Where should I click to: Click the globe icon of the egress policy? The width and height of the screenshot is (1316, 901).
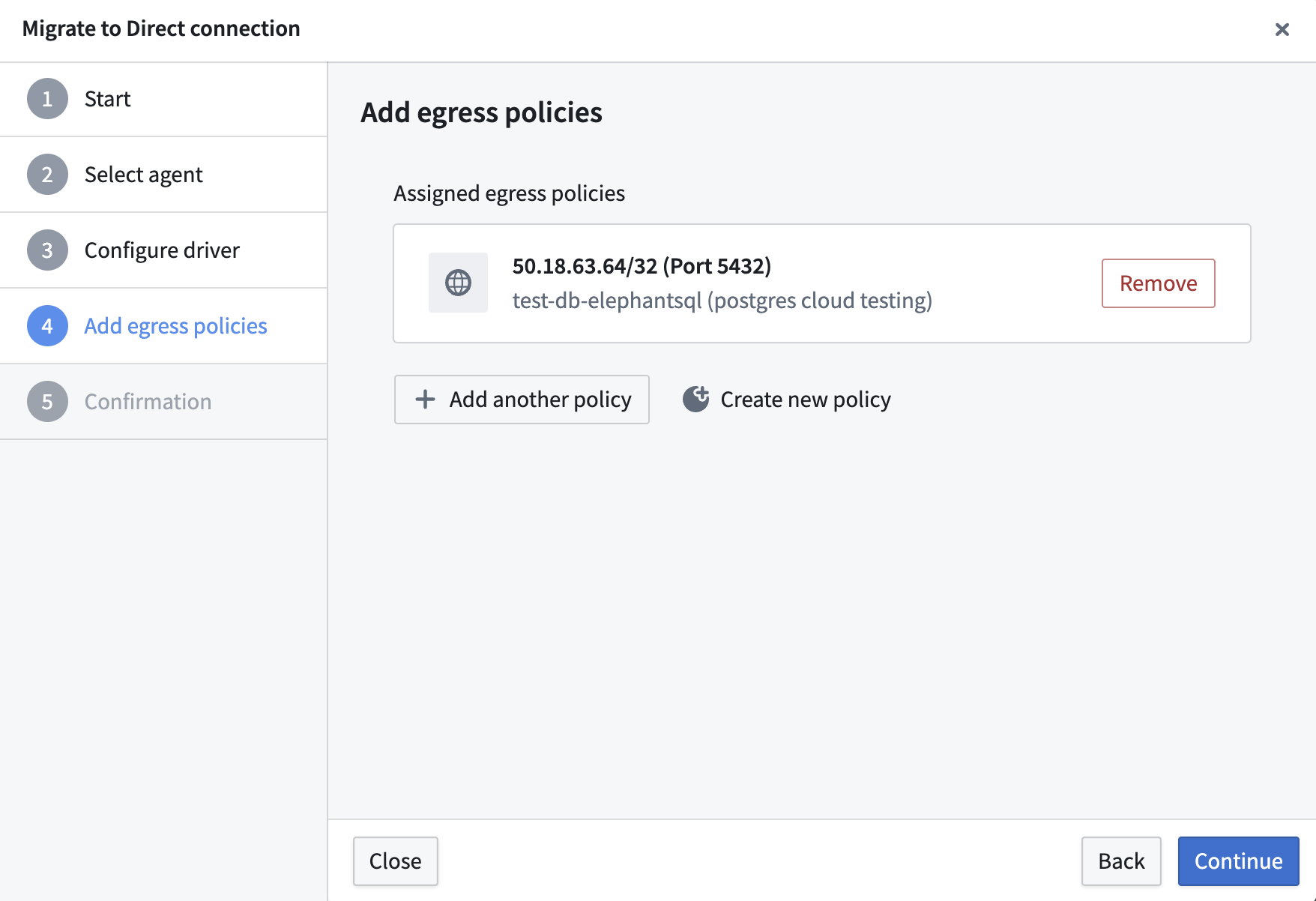point(458,283)
